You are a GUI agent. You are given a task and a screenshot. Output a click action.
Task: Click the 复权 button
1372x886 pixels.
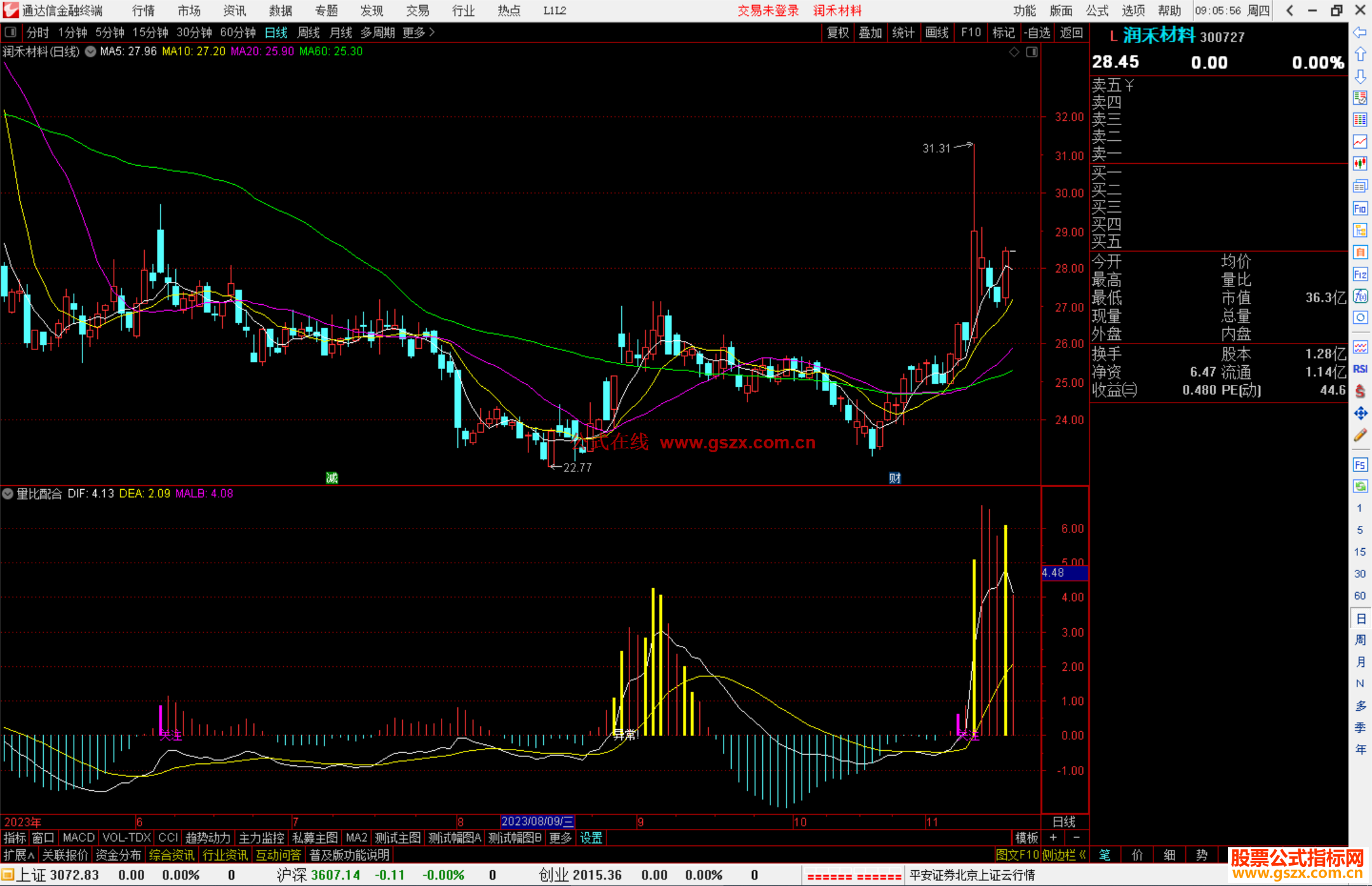(x=838, y=32)
